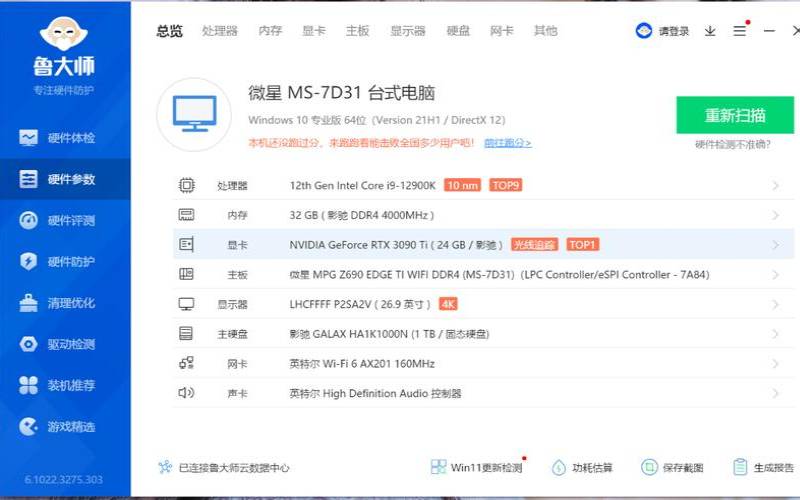
Task: Click 硬件检测不准确? link
Action: 733,144
